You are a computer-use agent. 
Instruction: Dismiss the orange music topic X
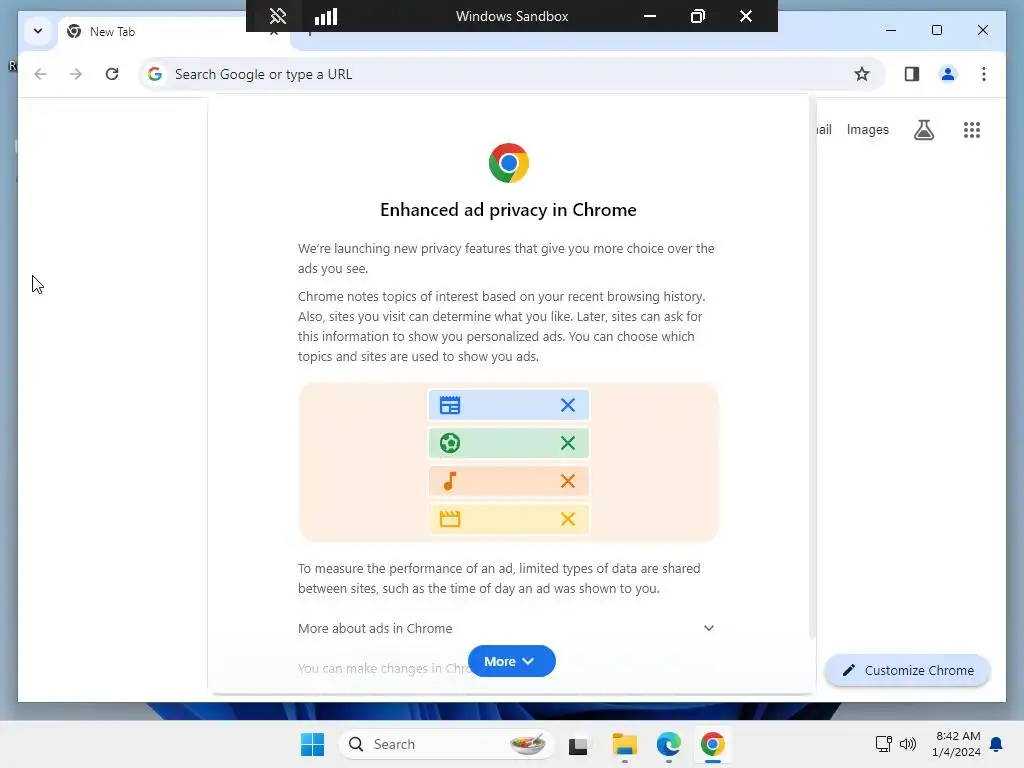(568, 481)
